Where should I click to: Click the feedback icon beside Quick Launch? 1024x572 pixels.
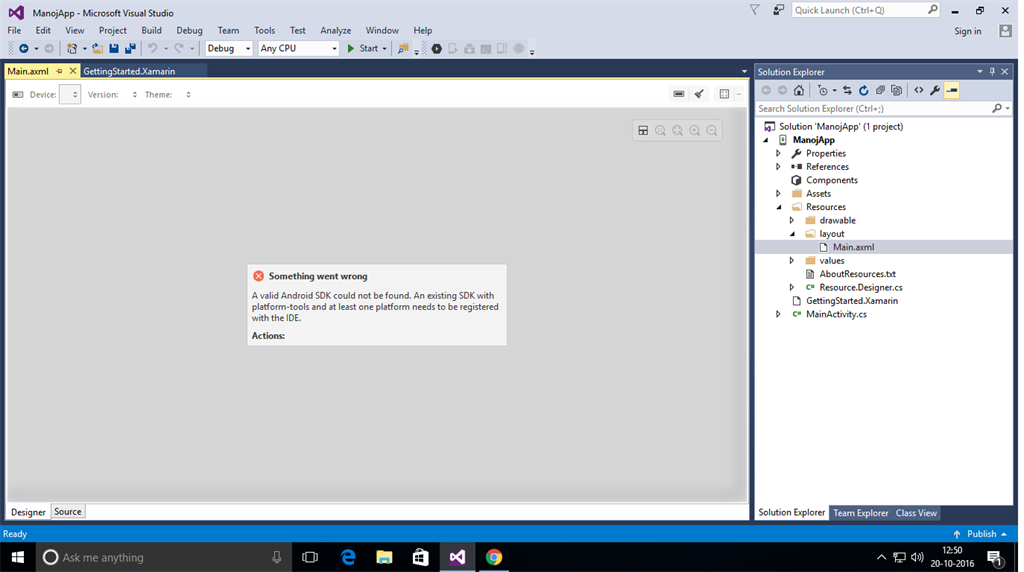(x=778, y=10)
